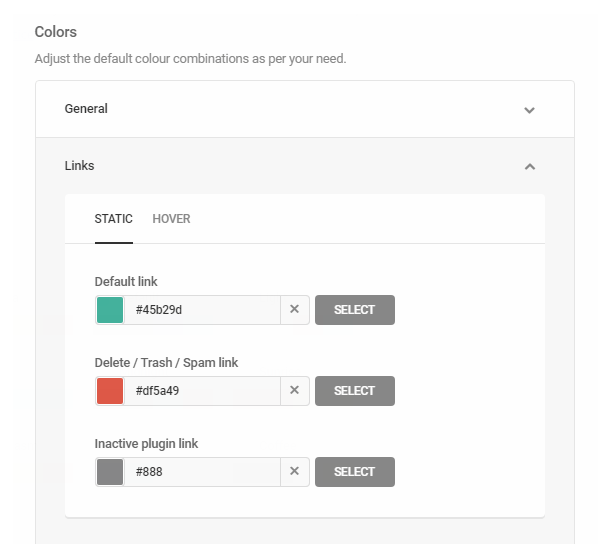Click the 'Default link' label
This screenshot has height=544, width=610.
coord(126,281)
